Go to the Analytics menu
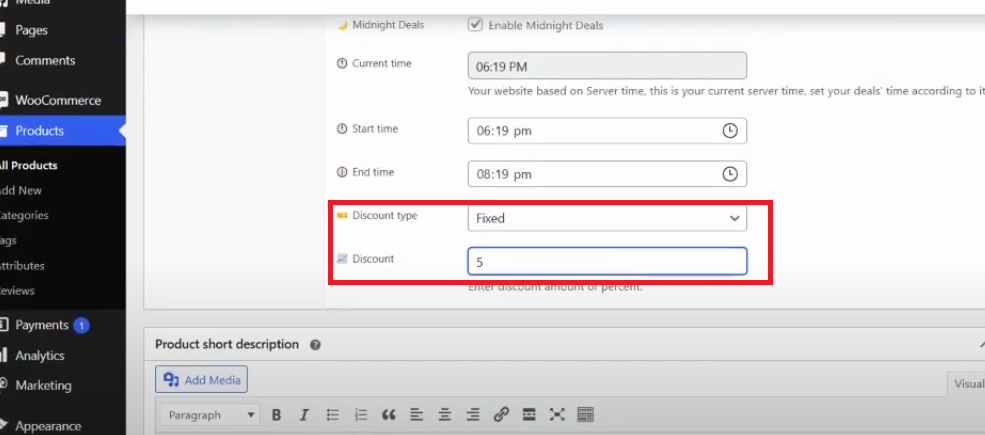 39,355
